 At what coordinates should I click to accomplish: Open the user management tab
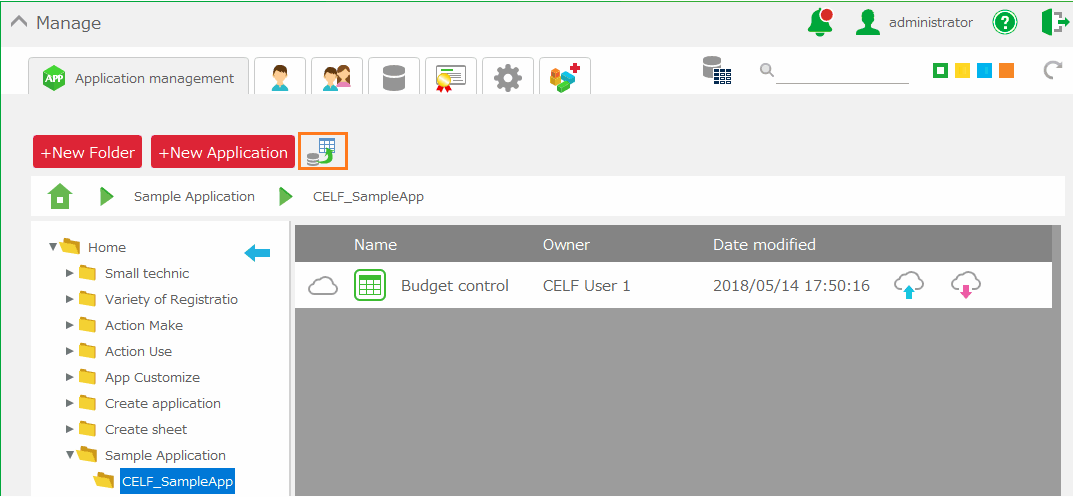pyautogui.click(x=280, y=77)
